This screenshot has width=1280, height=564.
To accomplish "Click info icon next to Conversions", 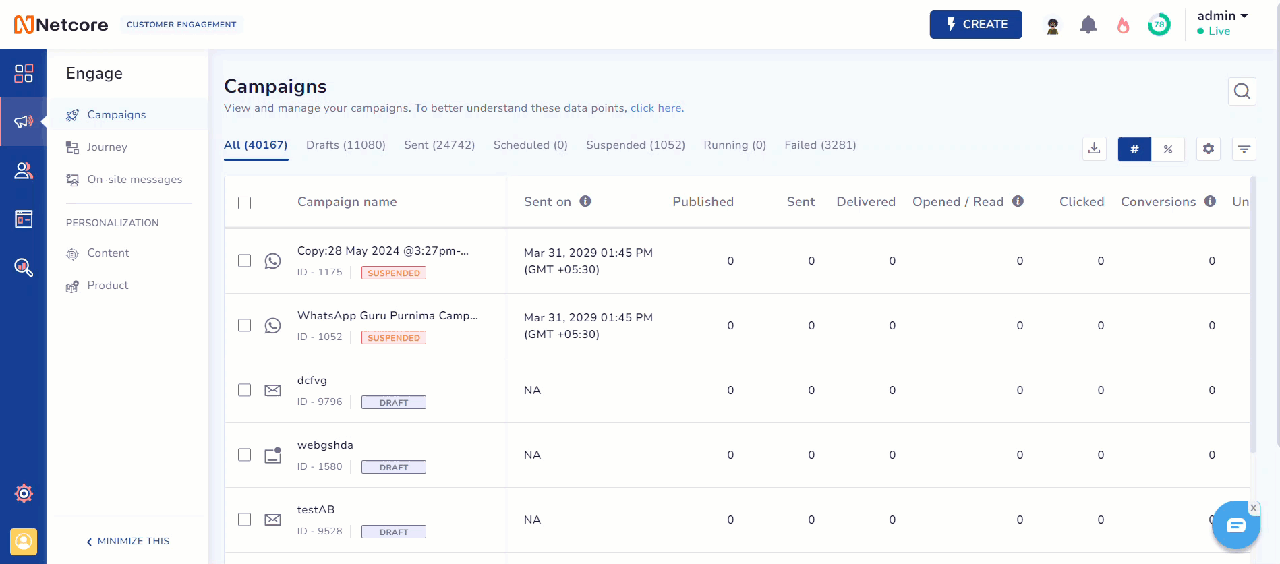I will coord(1210,201).
